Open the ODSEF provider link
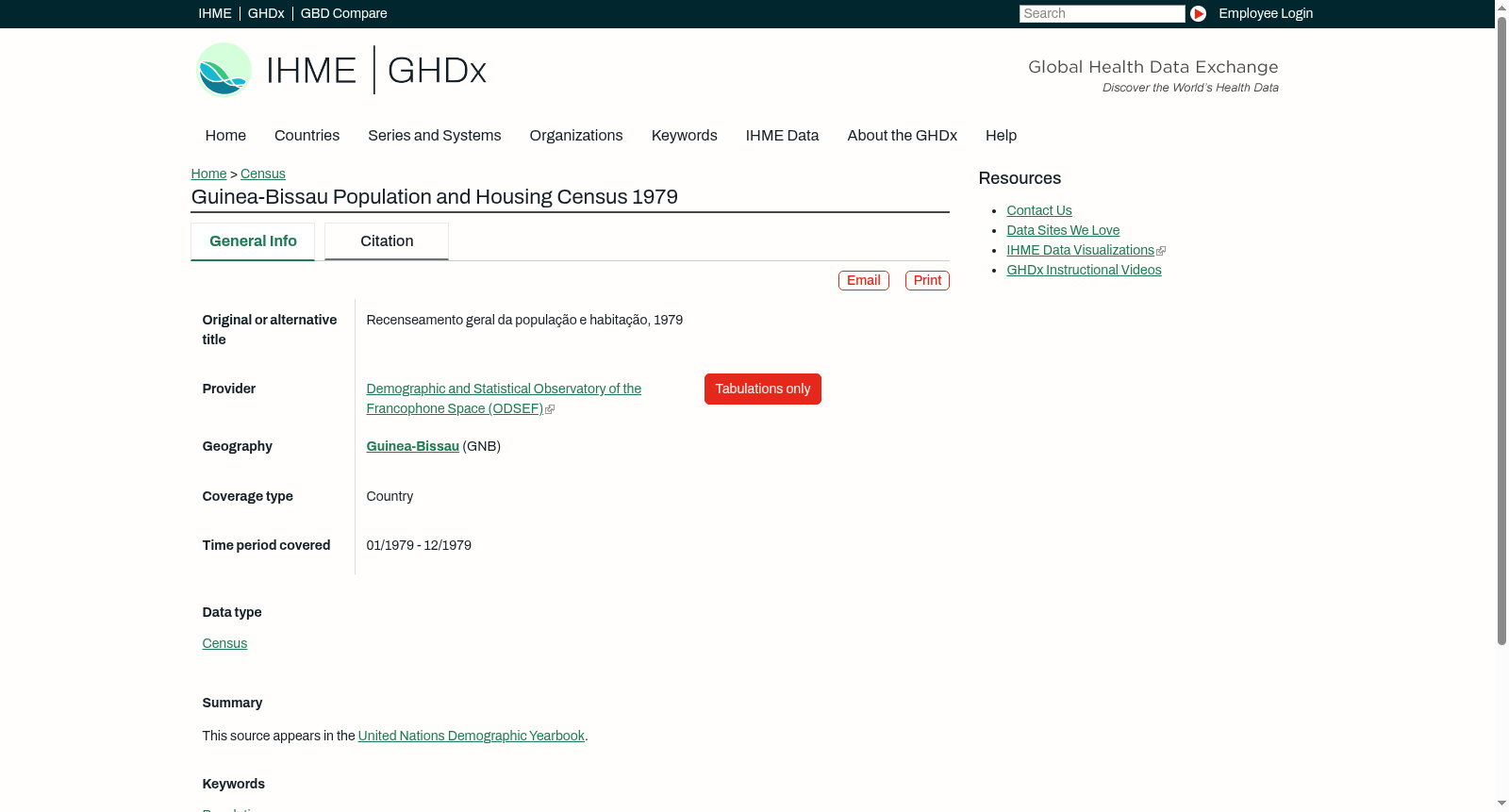Image resolution: width=1509 pixels, height=812 pixels. pyautogui.click(x=504, y=399)
